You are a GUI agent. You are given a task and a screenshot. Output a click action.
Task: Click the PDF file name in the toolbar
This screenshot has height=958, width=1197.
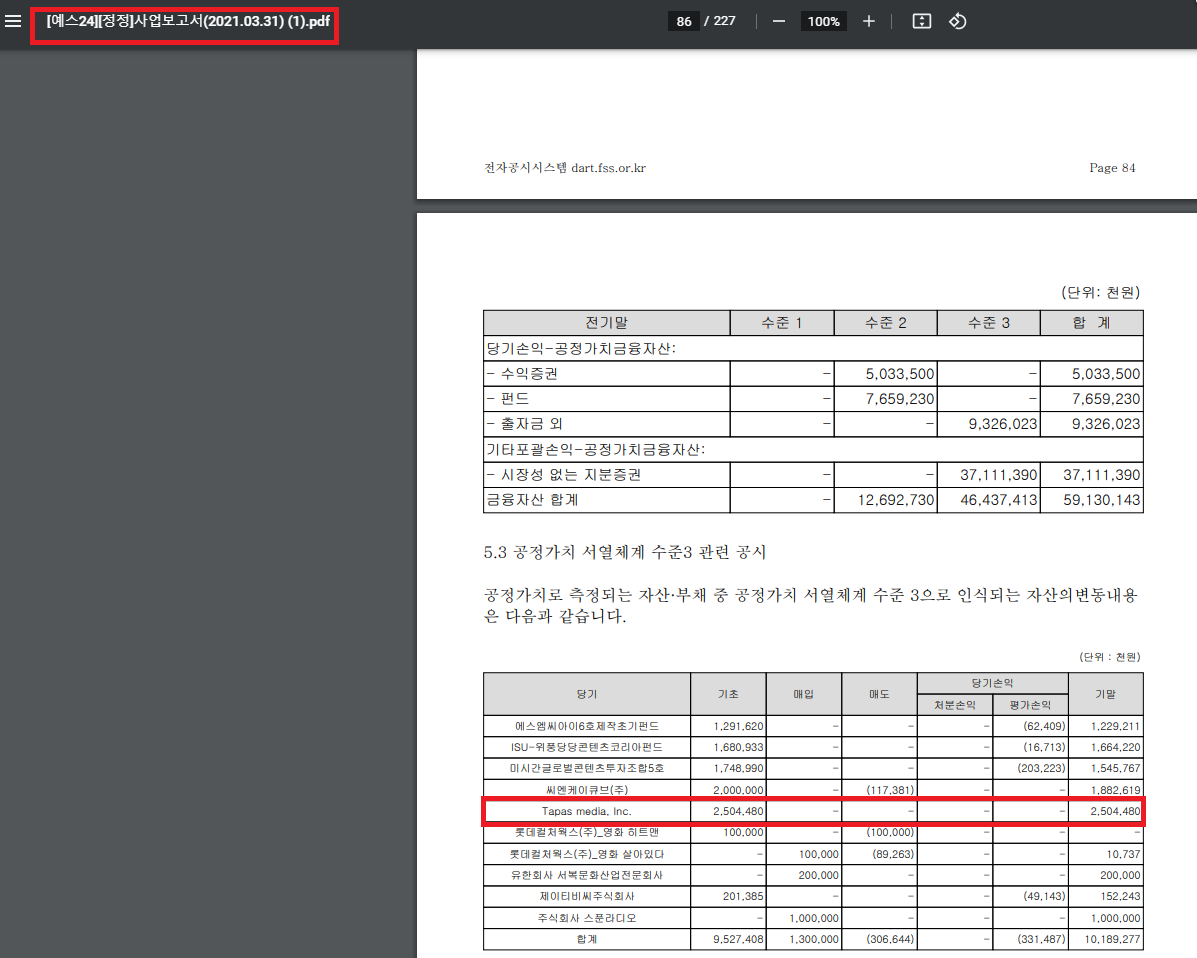(x=188, y=21)
